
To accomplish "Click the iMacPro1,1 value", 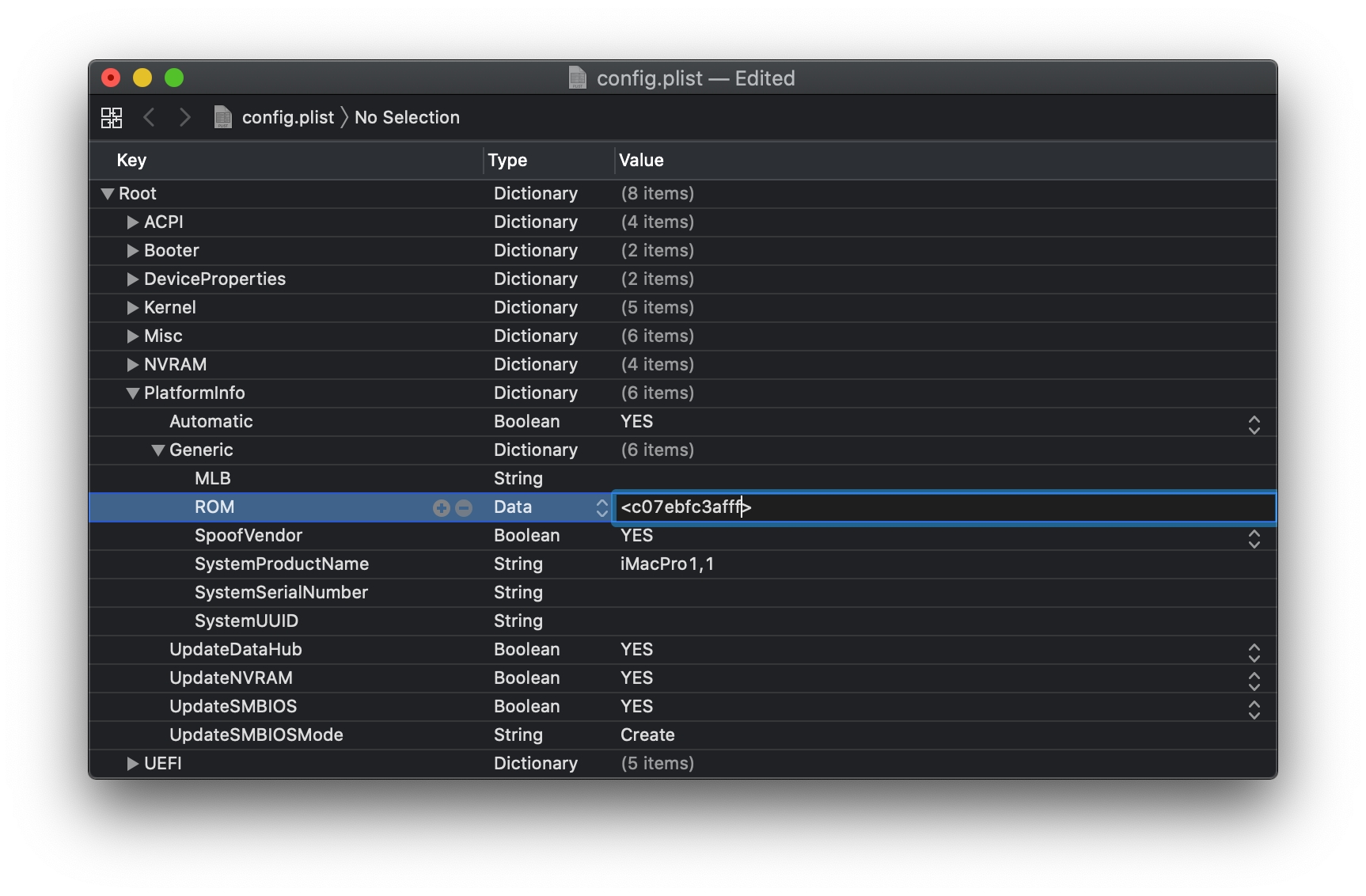I will pyautogui.click(x=667, y=564).
